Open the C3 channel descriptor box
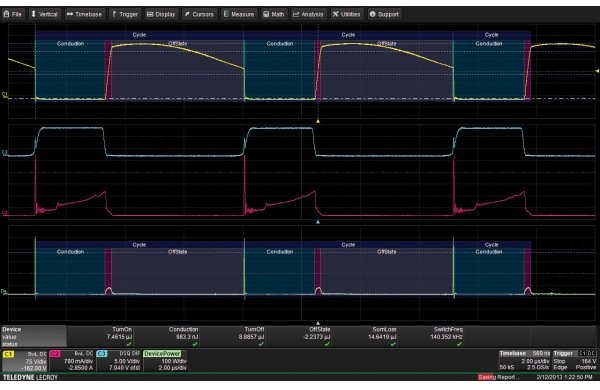 coord(119,361)
